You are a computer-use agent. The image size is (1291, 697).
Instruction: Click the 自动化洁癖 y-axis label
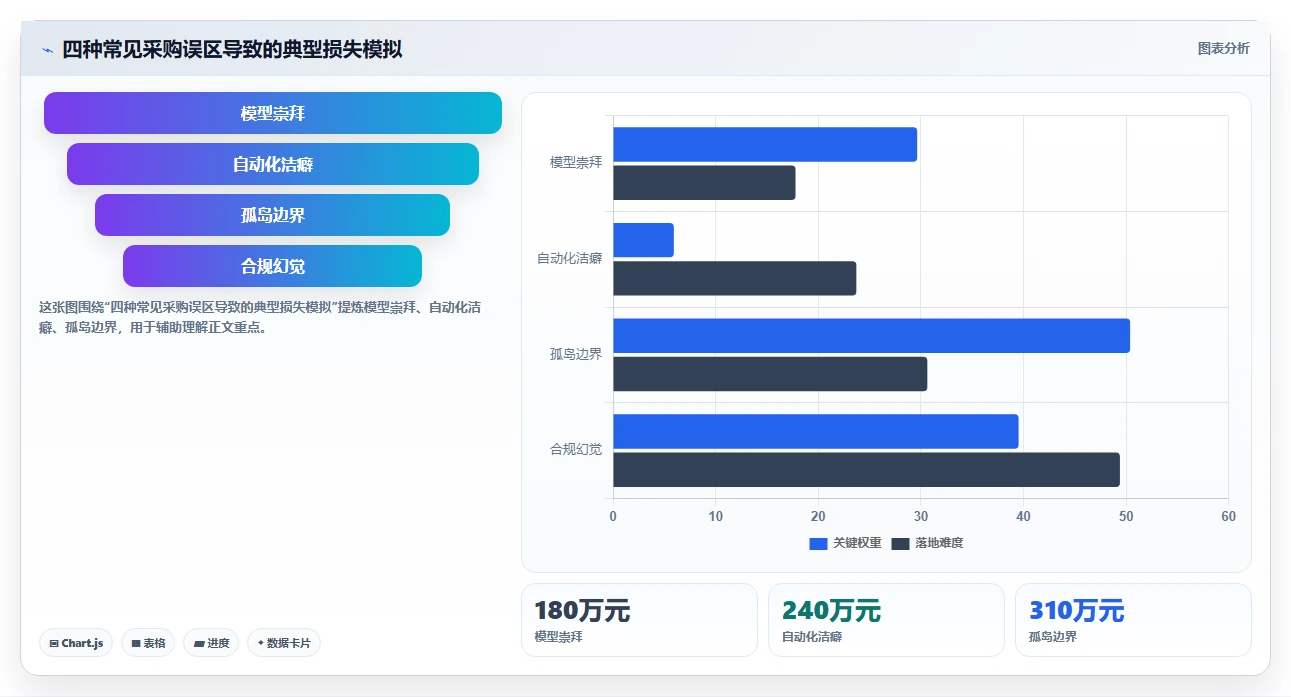(569, 258)
